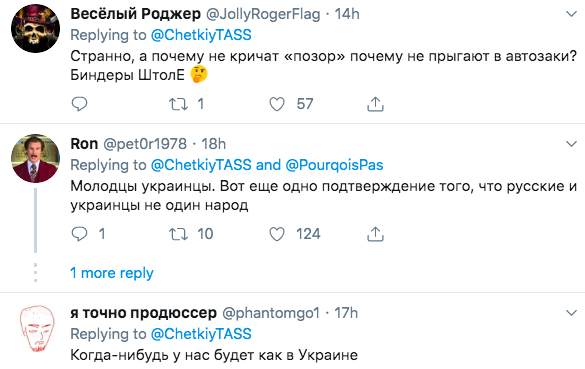
Task: Open the 17h timestamp on phantomgo1 tweet
Action: coord(346,313)
